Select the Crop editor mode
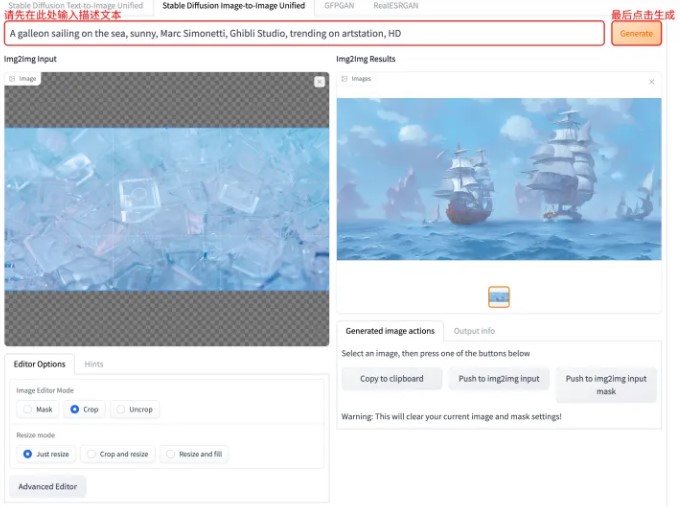680x507 pixels. click(x=85, y=409)
